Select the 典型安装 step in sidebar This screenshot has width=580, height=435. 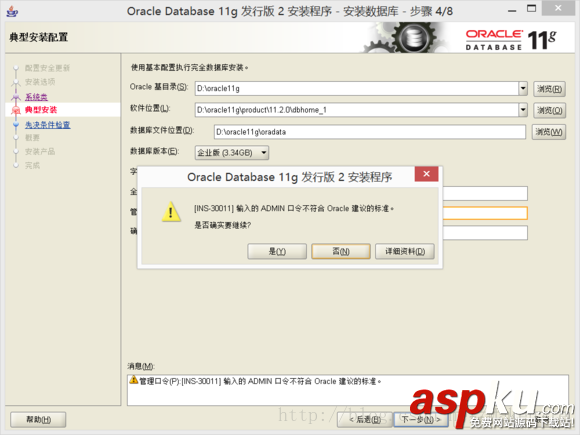[41, 110]
